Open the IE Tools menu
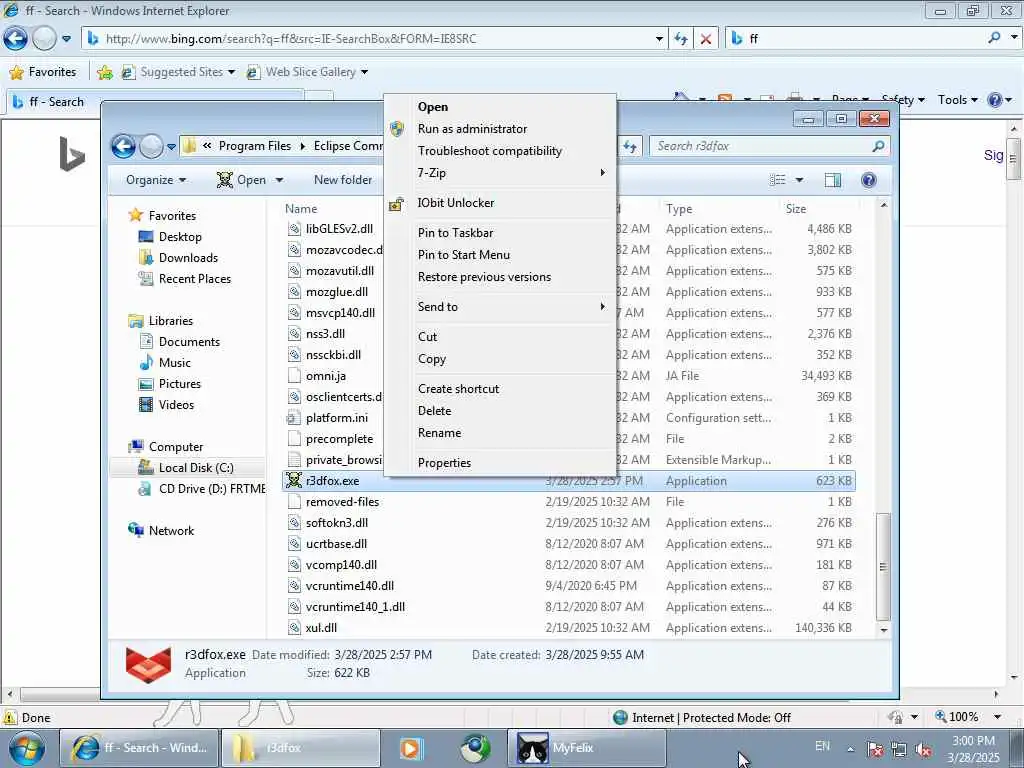 pyautogui.click(x=957, y=100)
